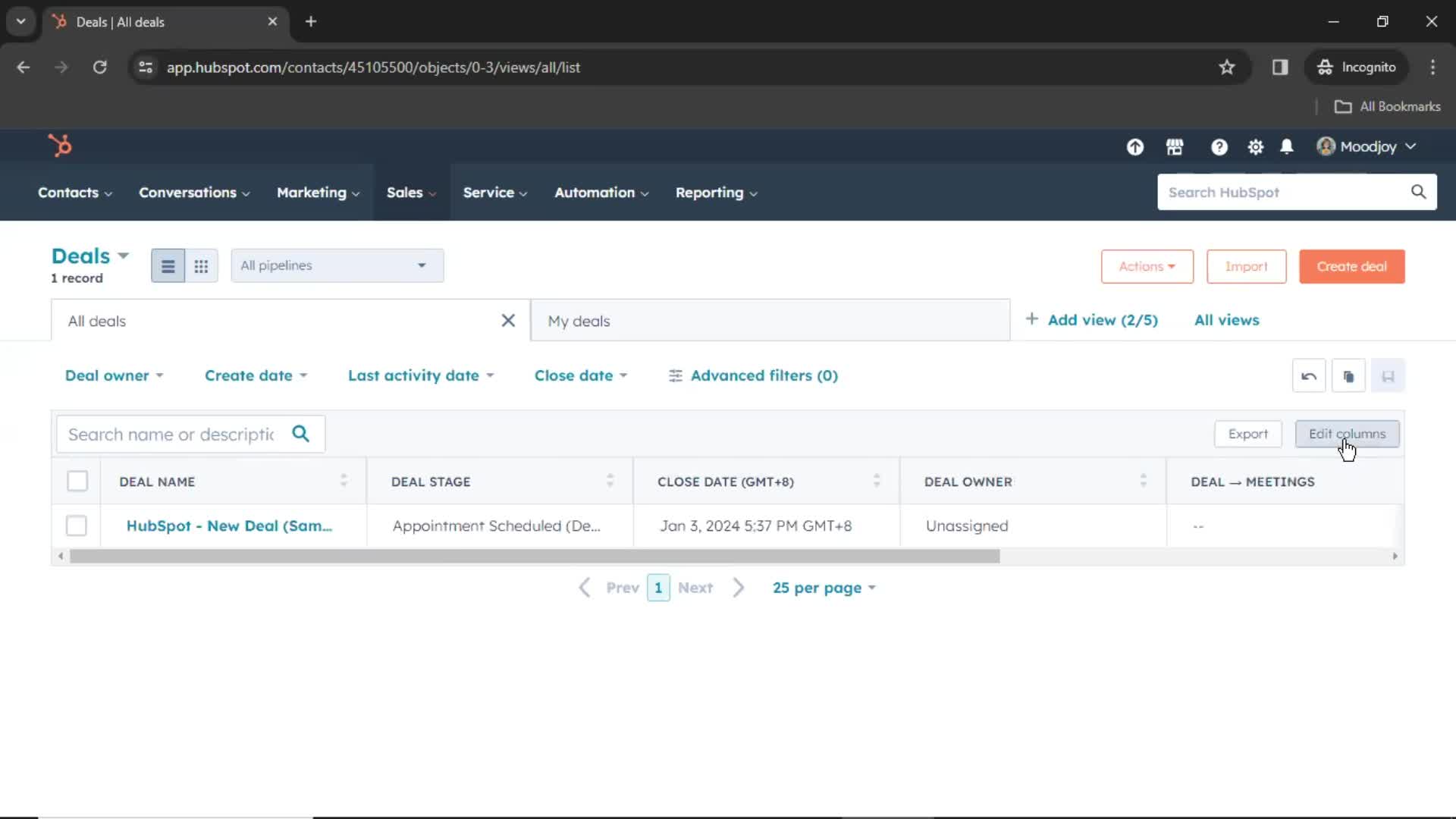Click the HubSpot New Deal link
Screen dimensions: 1456x819
pos(229,525)
